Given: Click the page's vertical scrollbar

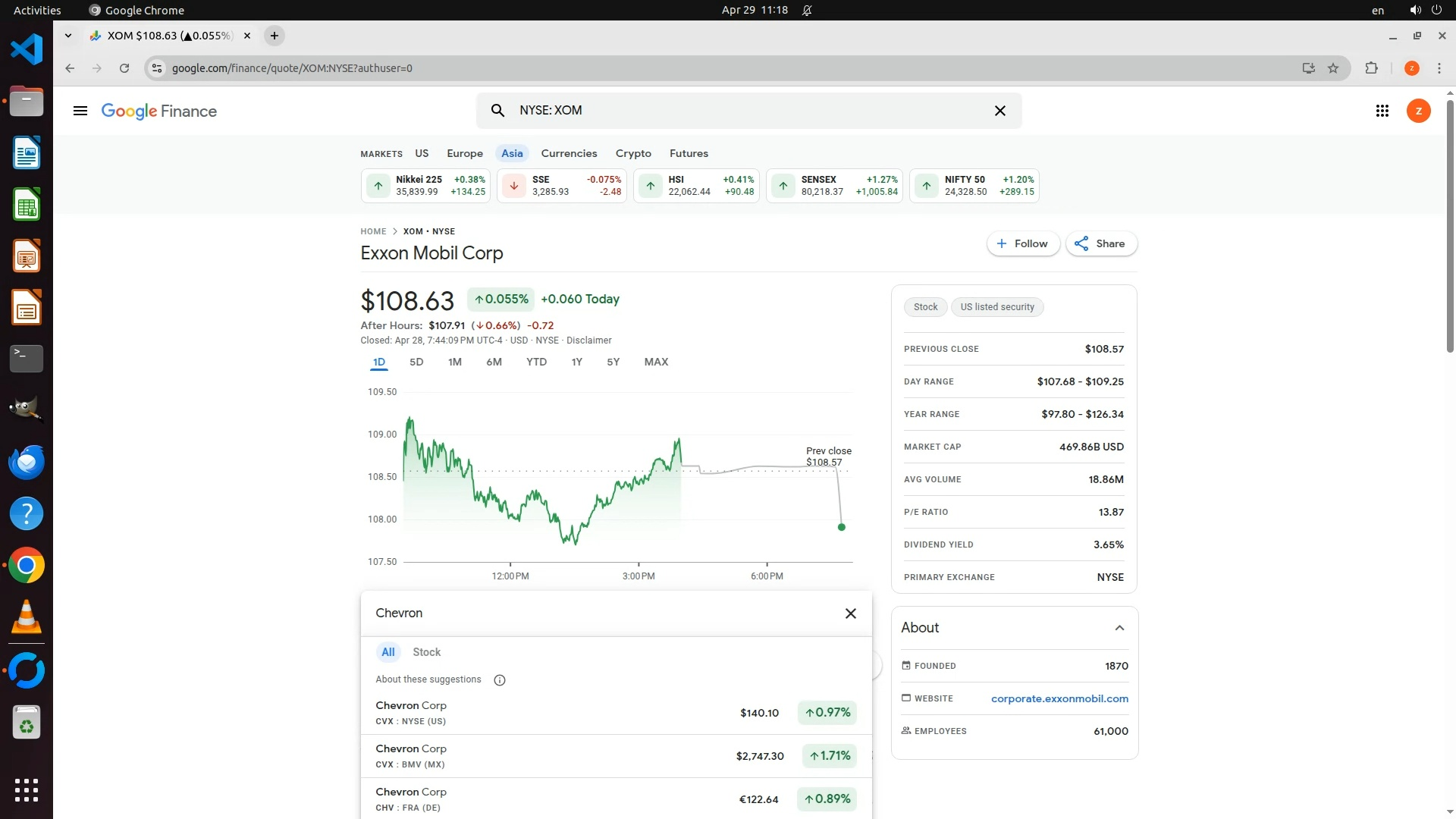Looking at the screenshot, I should 1449,227.
